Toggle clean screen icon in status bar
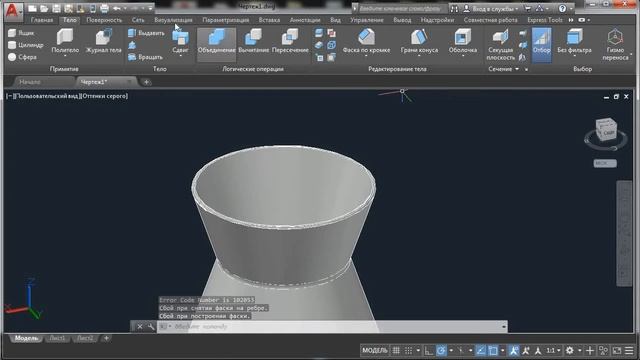The height and width of the screenshot is (360, 640). 617,350
